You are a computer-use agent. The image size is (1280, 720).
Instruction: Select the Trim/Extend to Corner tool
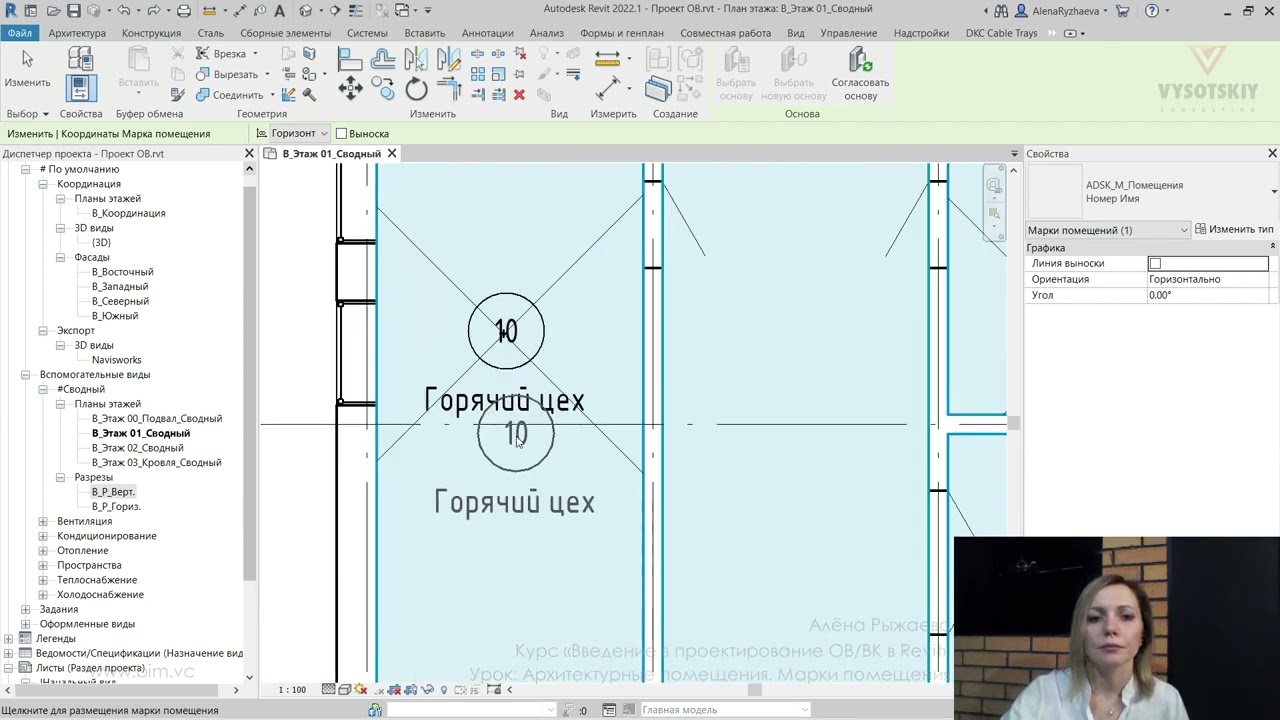click(449, 90)
